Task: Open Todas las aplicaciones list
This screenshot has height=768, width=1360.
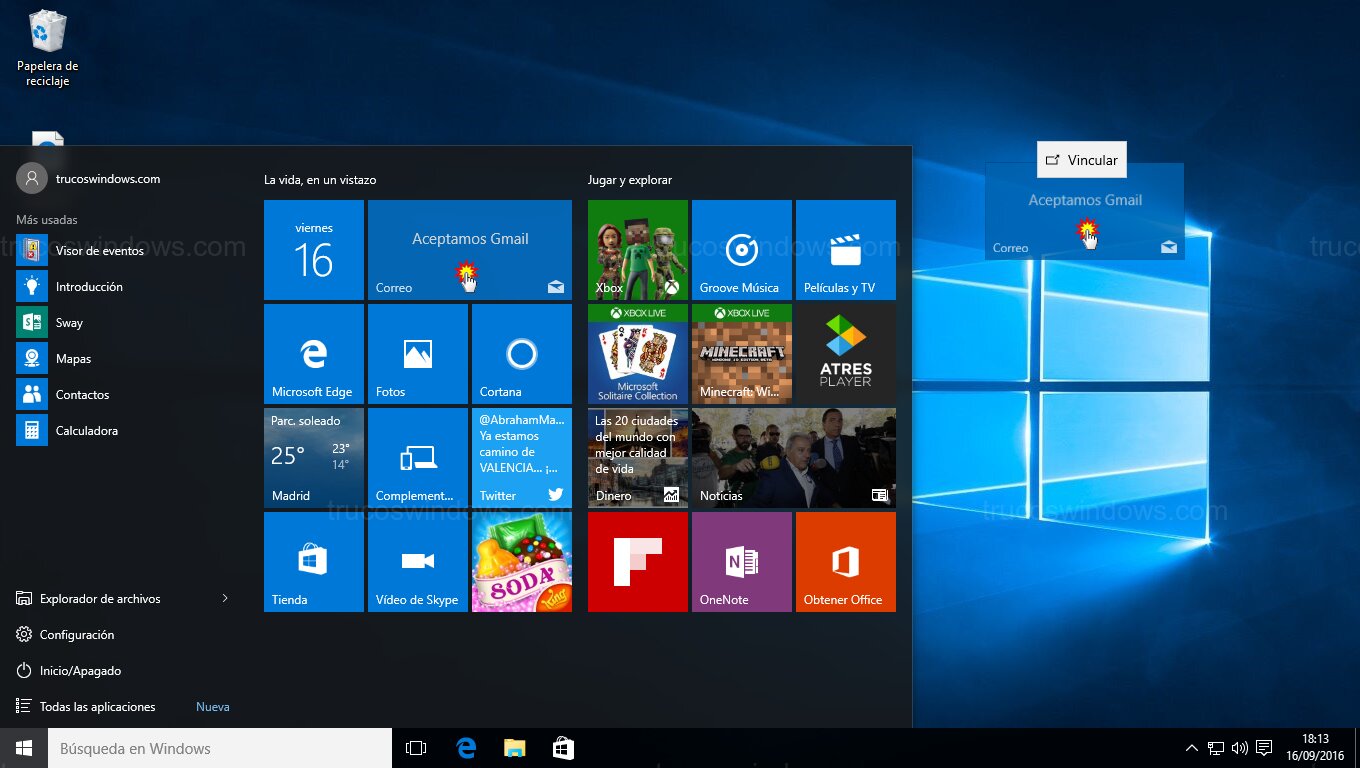Action: point(97,707)
